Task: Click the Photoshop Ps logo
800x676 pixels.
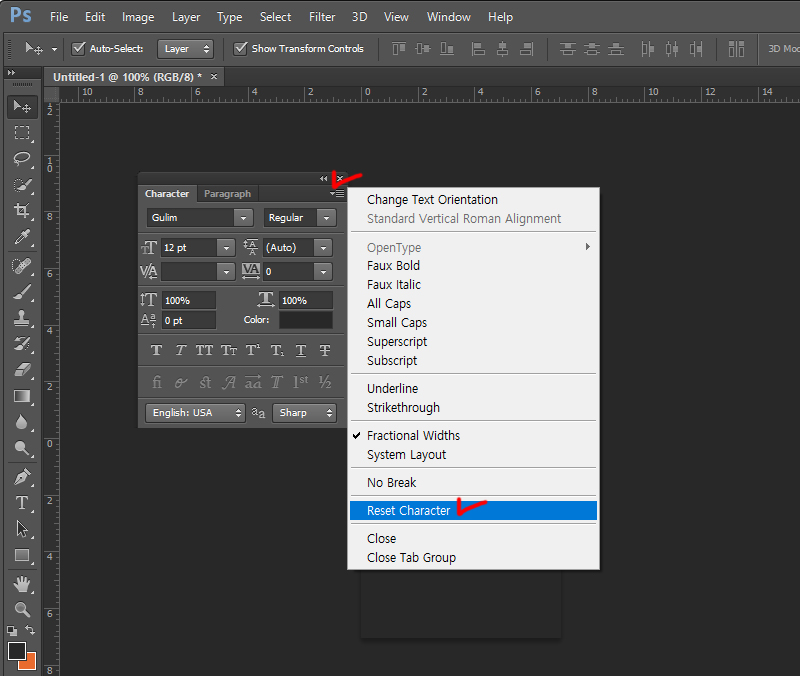Action: point(21,15)
